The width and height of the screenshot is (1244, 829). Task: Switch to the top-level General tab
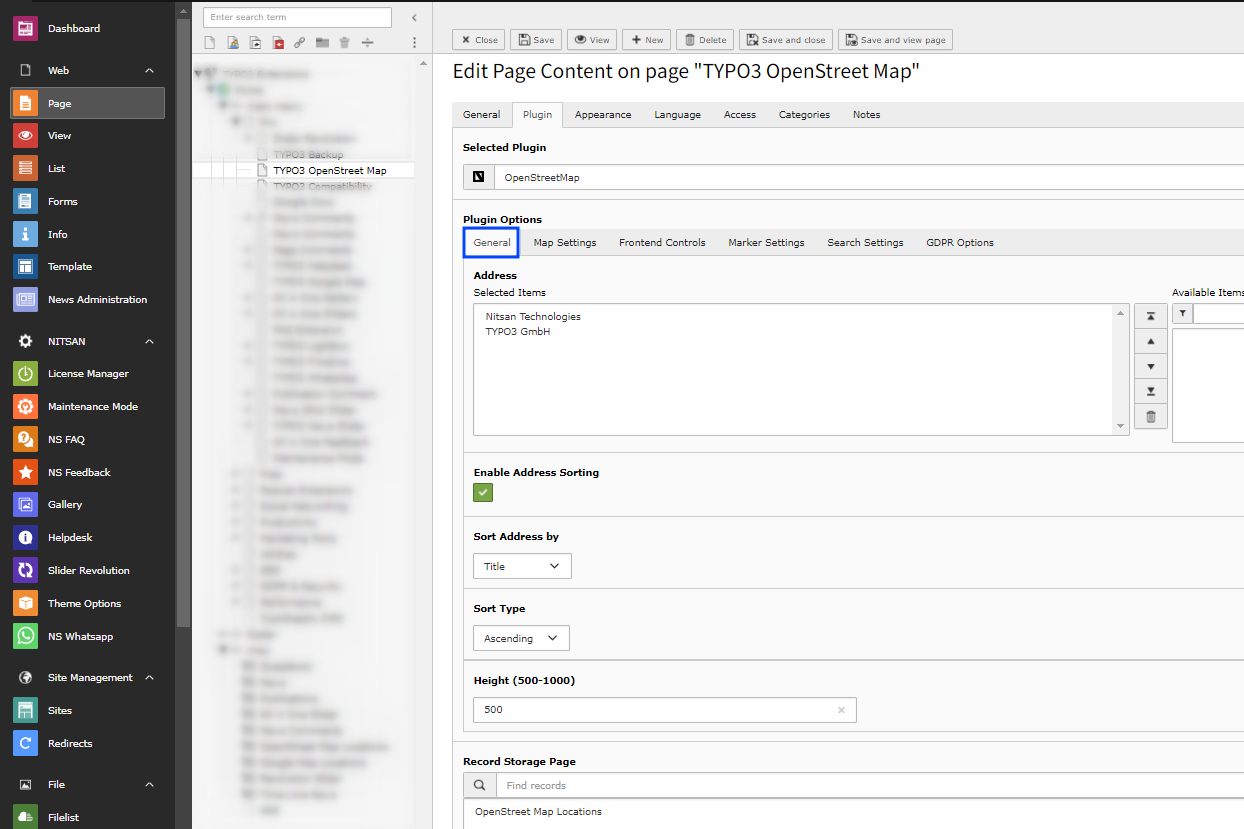[481, 115]
